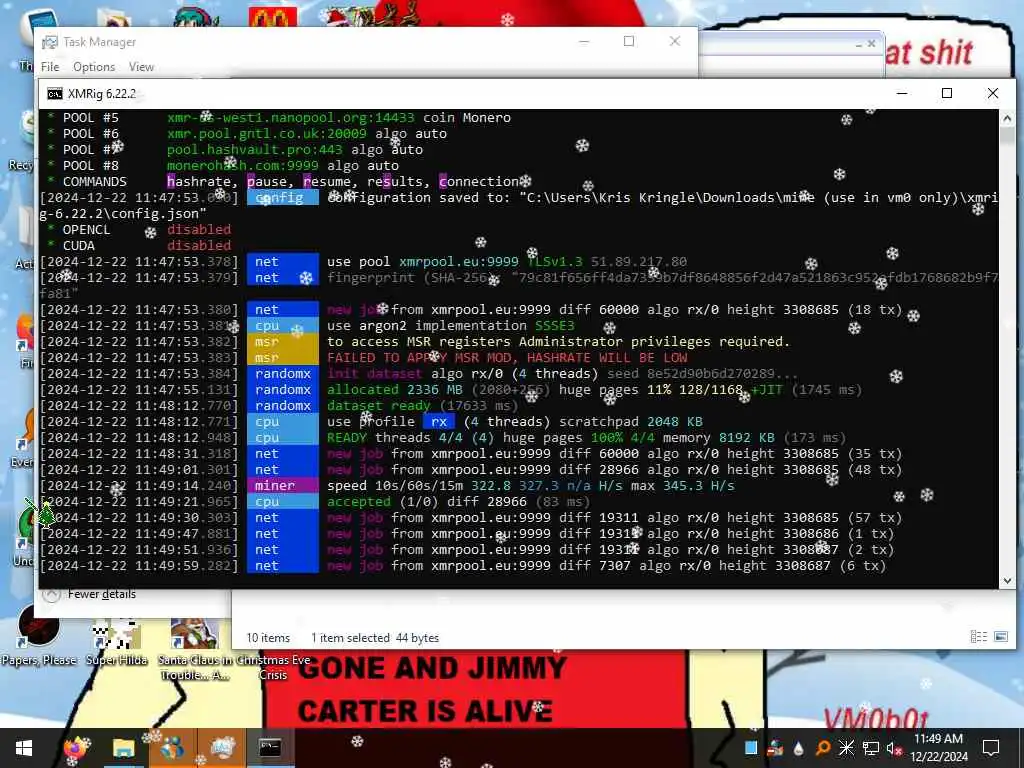The height and width of the screenshot is (768, 1024).
Task: Open the notification center
Action: coord(991,748)
